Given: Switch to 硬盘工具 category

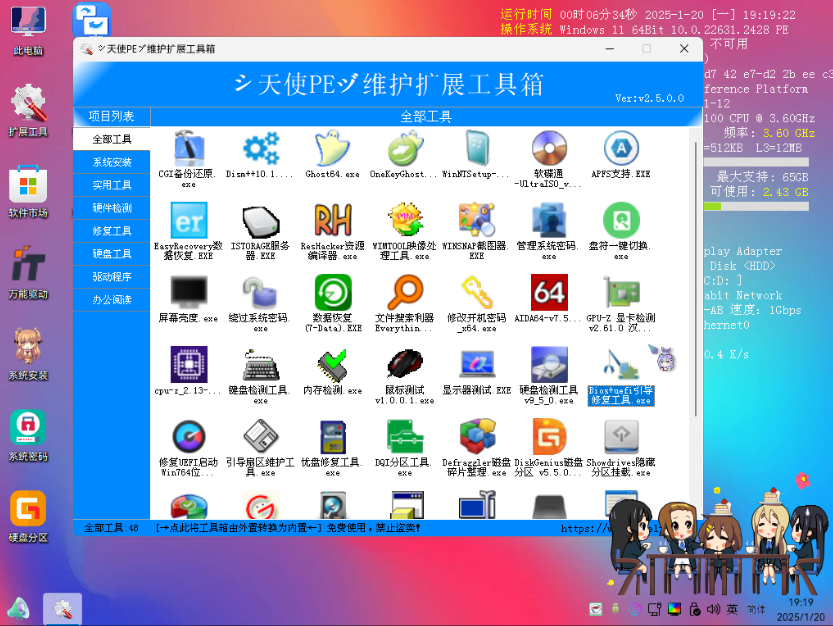Looking at the screenshot, I should click(112, 253).
